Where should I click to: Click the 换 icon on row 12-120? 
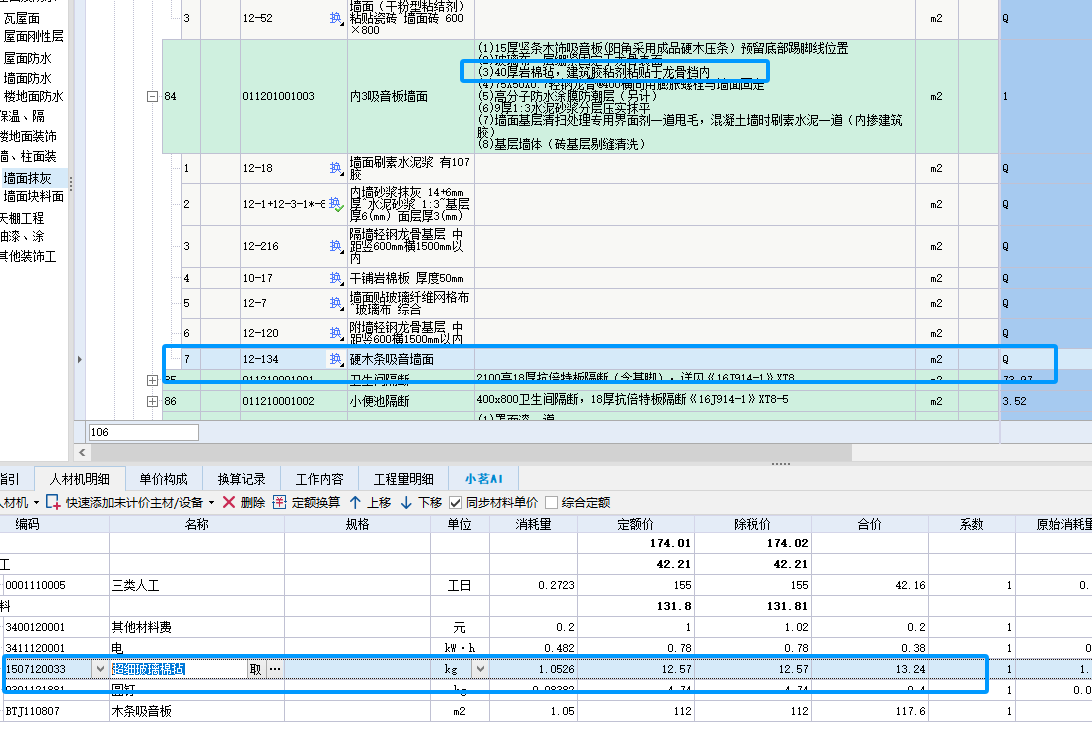[336, 333]
